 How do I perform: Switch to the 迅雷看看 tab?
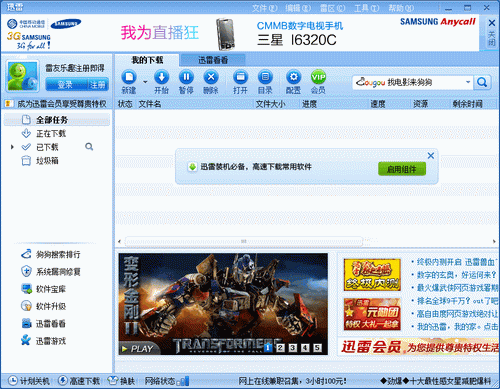(213, 60)
